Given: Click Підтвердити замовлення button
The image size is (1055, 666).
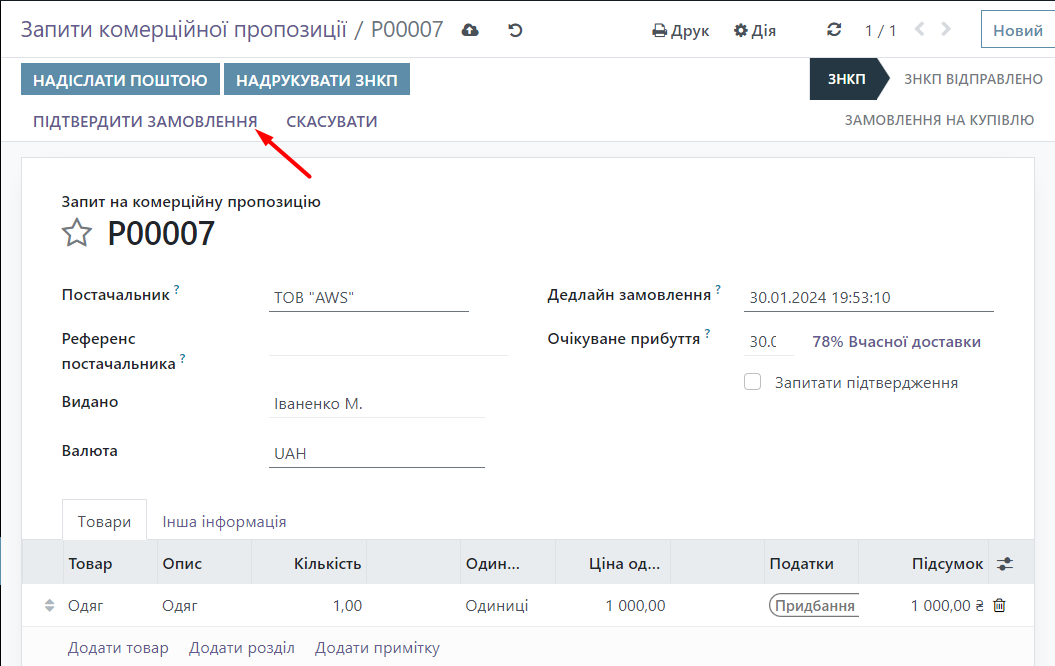Looking at the screenshot, I should (145, 122).
